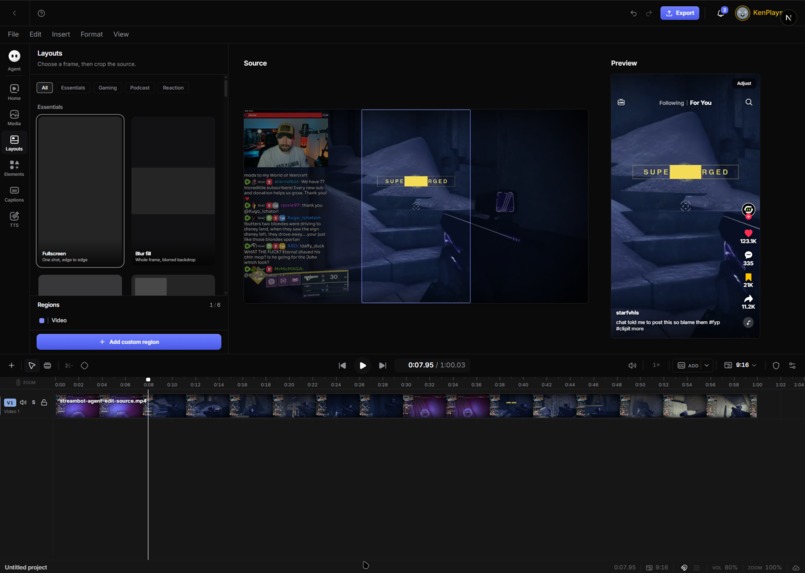Click the Export button
This screenshot has width=805, height=573.
[680, 13]
